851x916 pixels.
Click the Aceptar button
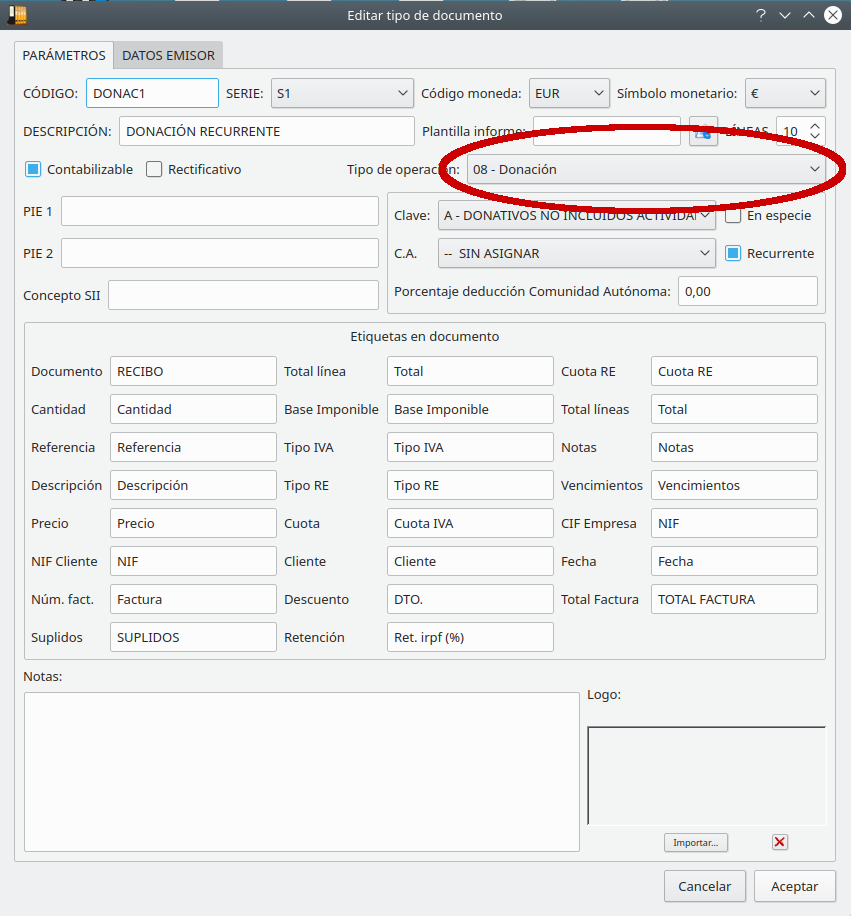[794, 886]
